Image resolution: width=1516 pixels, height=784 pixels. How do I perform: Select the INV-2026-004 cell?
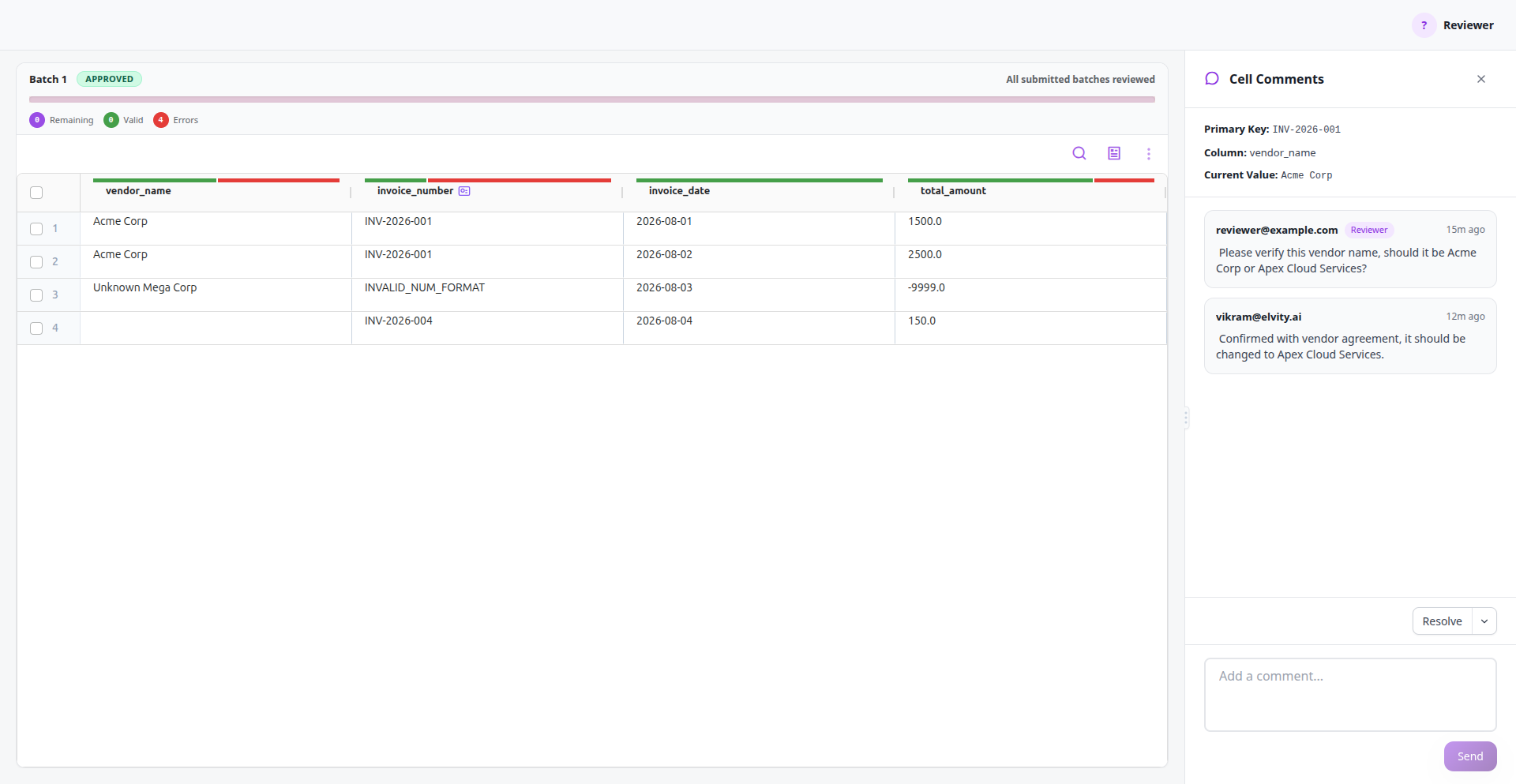487,328
